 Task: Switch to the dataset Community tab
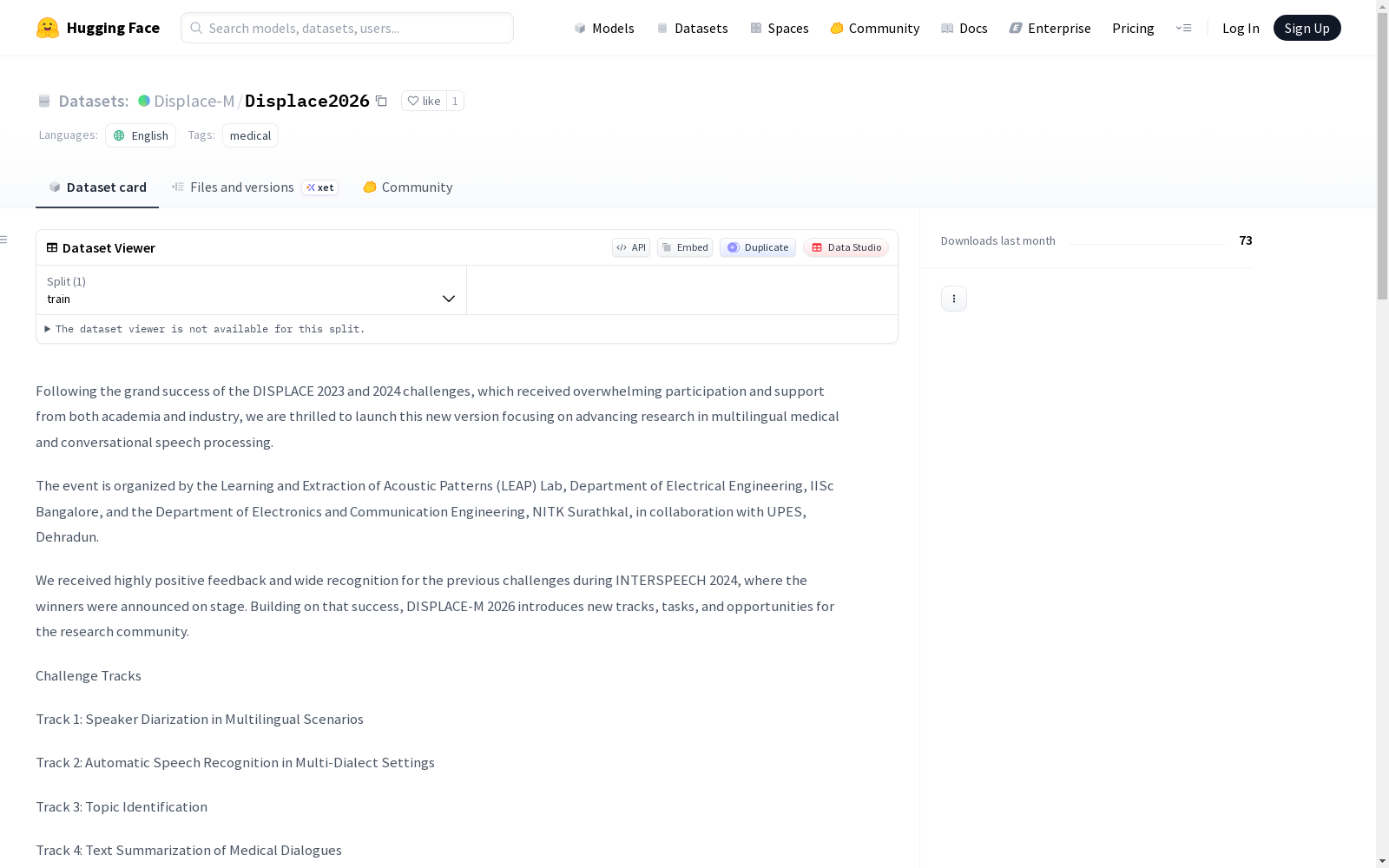[x=407, y=187]
